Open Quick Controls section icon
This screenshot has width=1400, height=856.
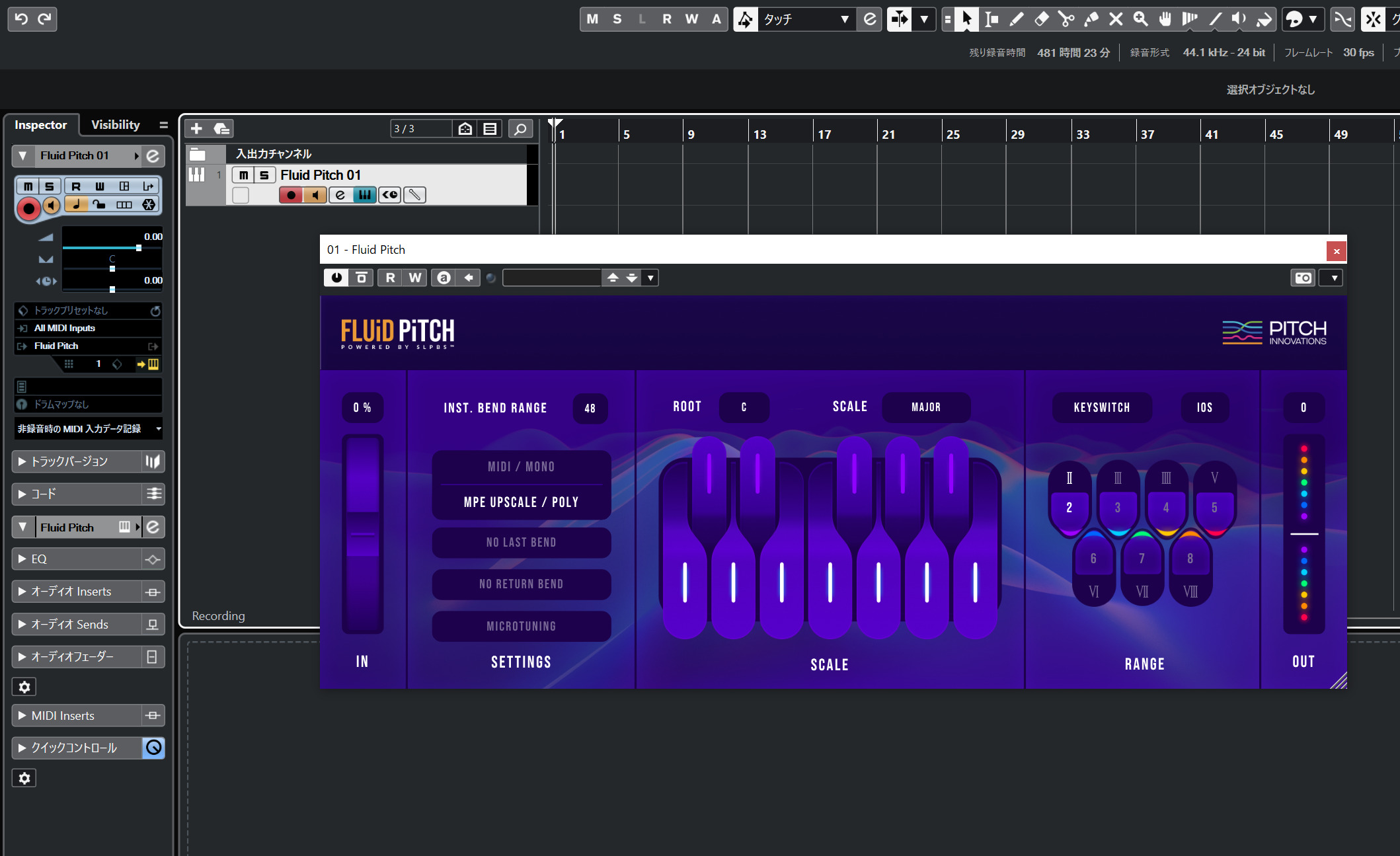[x=153, y=748]
